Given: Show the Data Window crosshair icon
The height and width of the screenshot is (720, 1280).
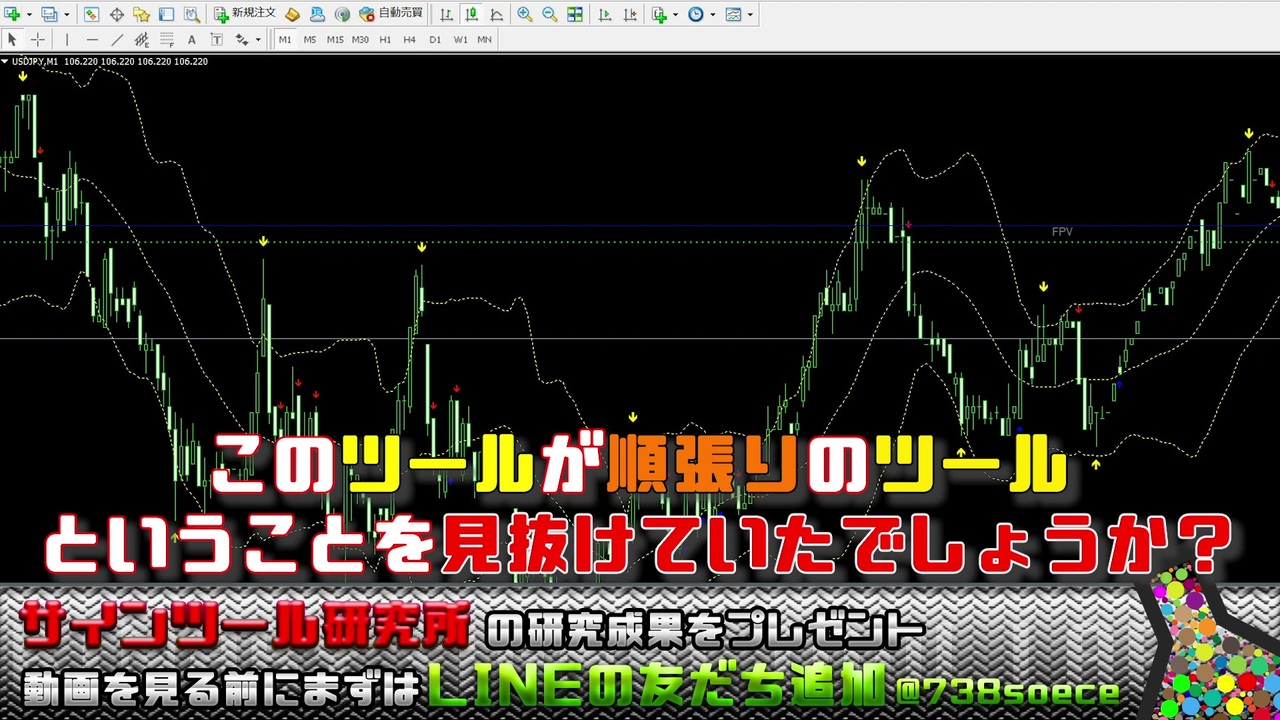Looking at the screenshot, I should click(x=116, y=14).
